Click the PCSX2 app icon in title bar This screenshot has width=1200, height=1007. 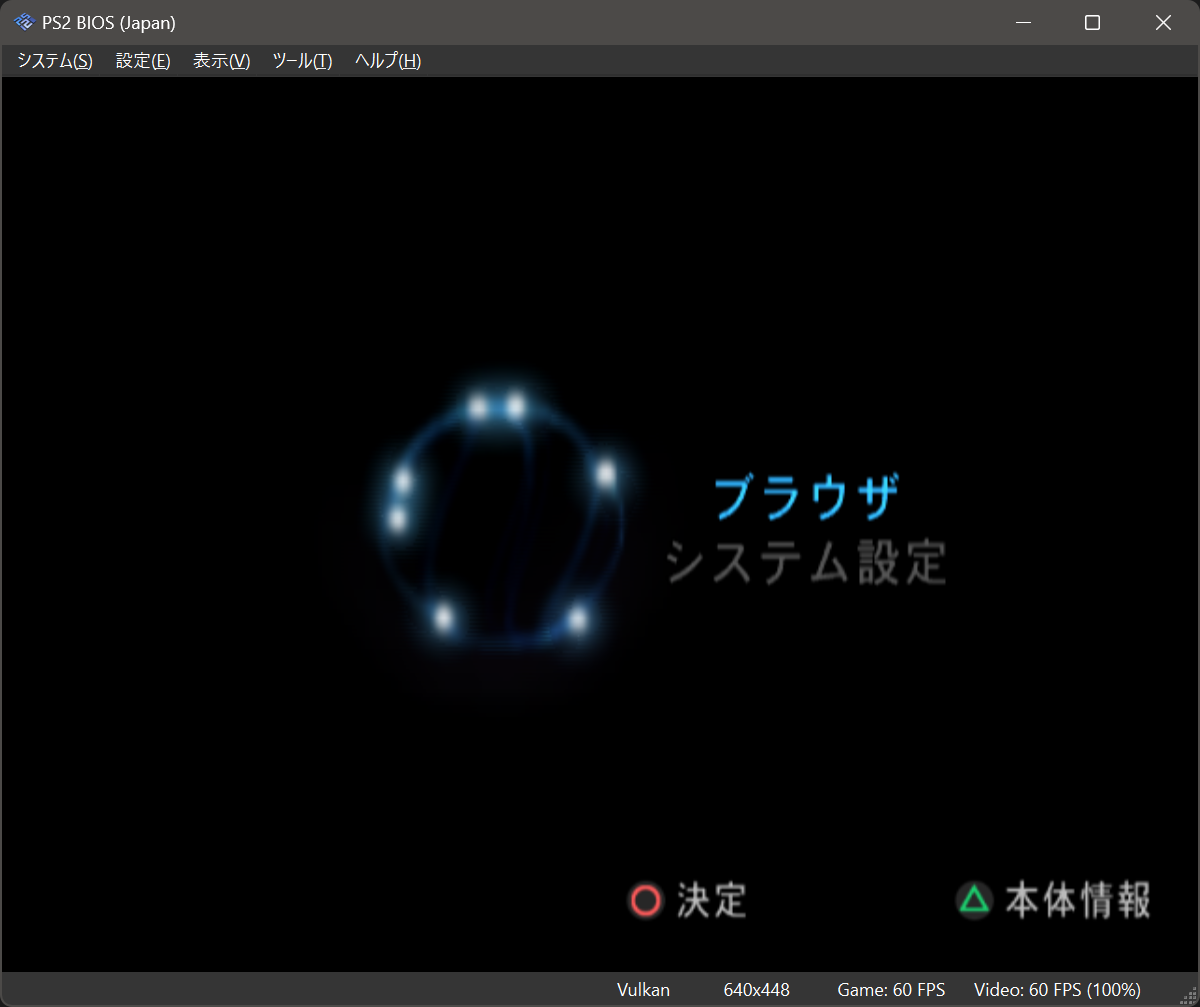click(24, 22)
